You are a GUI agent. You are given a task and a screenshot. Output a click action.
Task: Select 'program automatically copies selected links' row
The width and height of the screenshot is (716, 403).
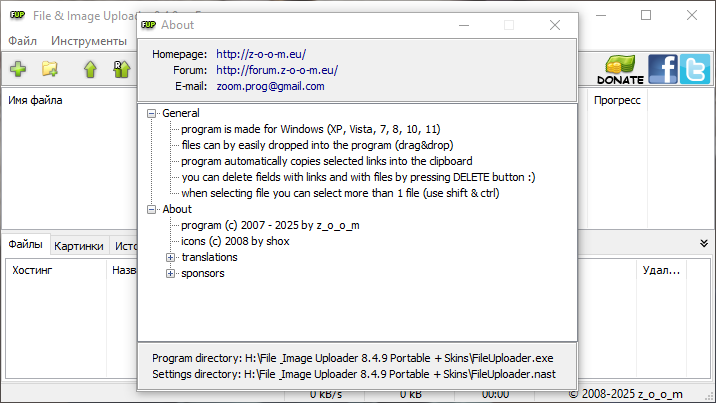coord(326,161)
